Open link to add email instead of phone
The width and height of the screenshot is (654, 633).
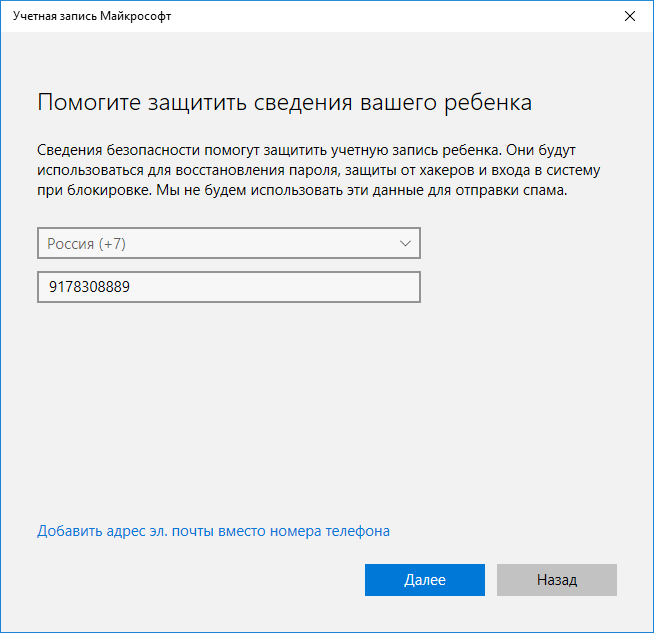pos(213,531)
